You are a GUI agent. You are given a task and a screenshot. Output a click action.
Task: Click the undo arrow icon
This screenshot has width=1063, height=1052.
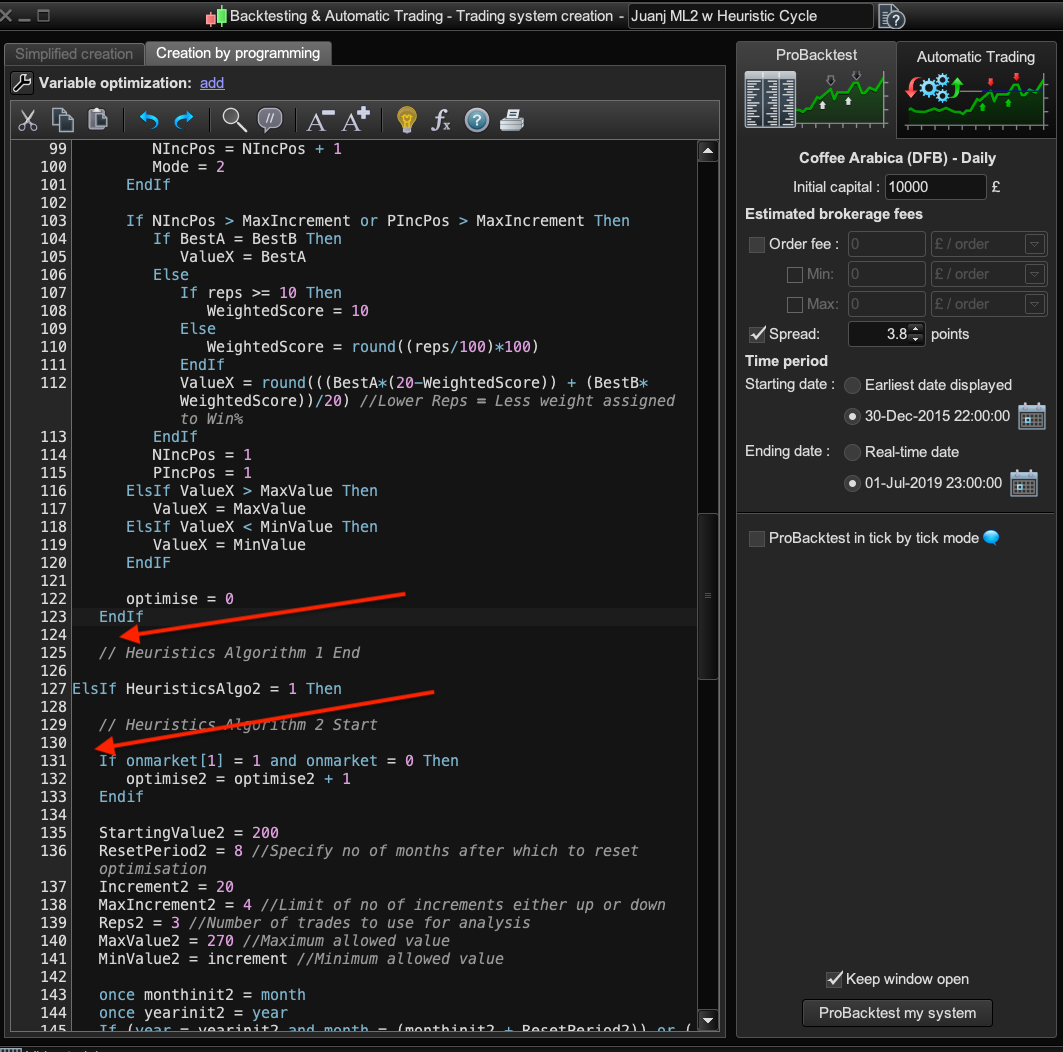point(149,121)
